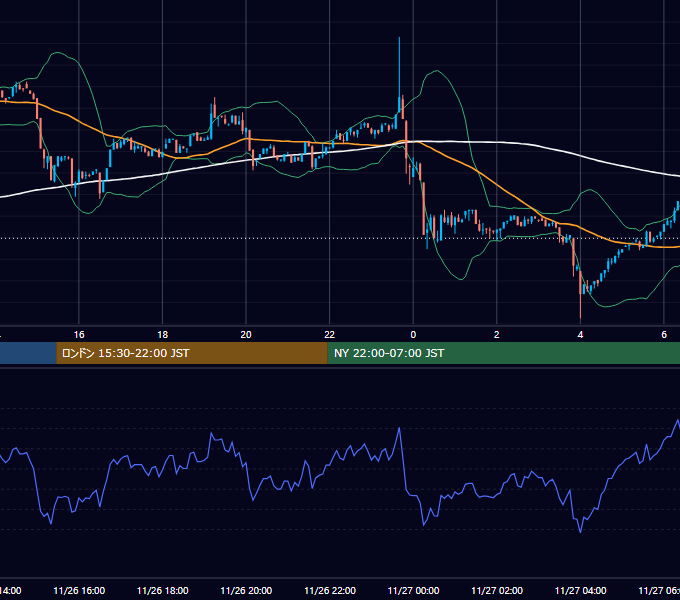Click the '18' hour label on price chart axis
Screen dimensions: 680x600
(162, 335)
